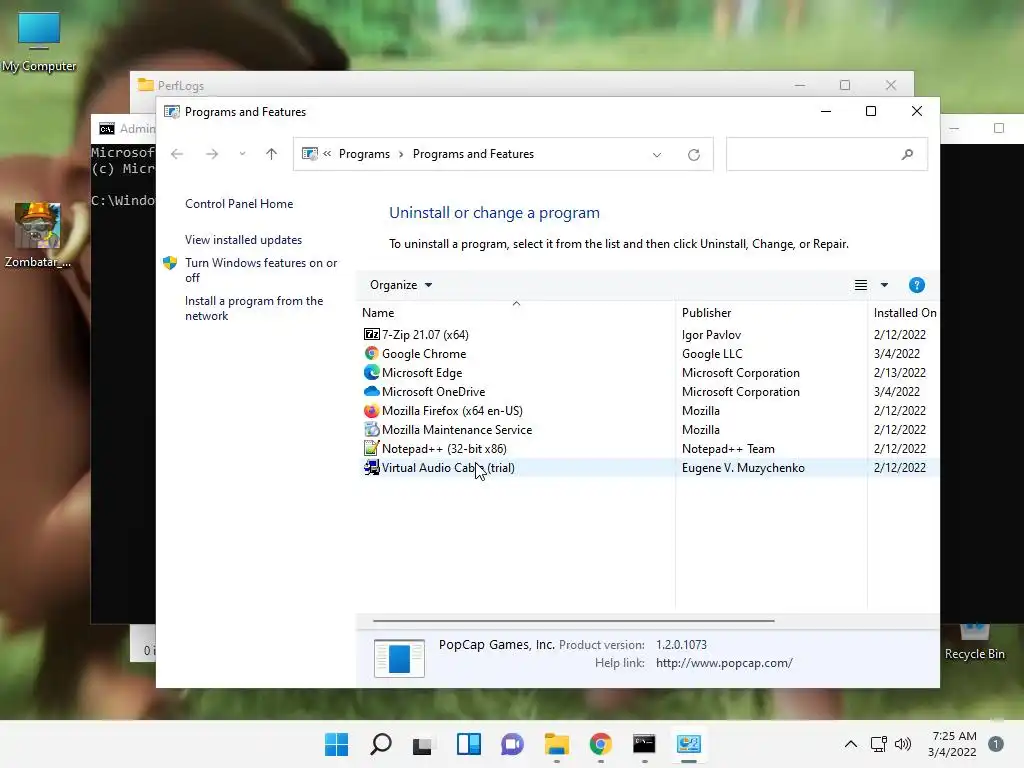Viewport: 1024px width, 768px height.
Task: Click publisher Eugene V. Muzychenko cell
Action: click(743, 468)
